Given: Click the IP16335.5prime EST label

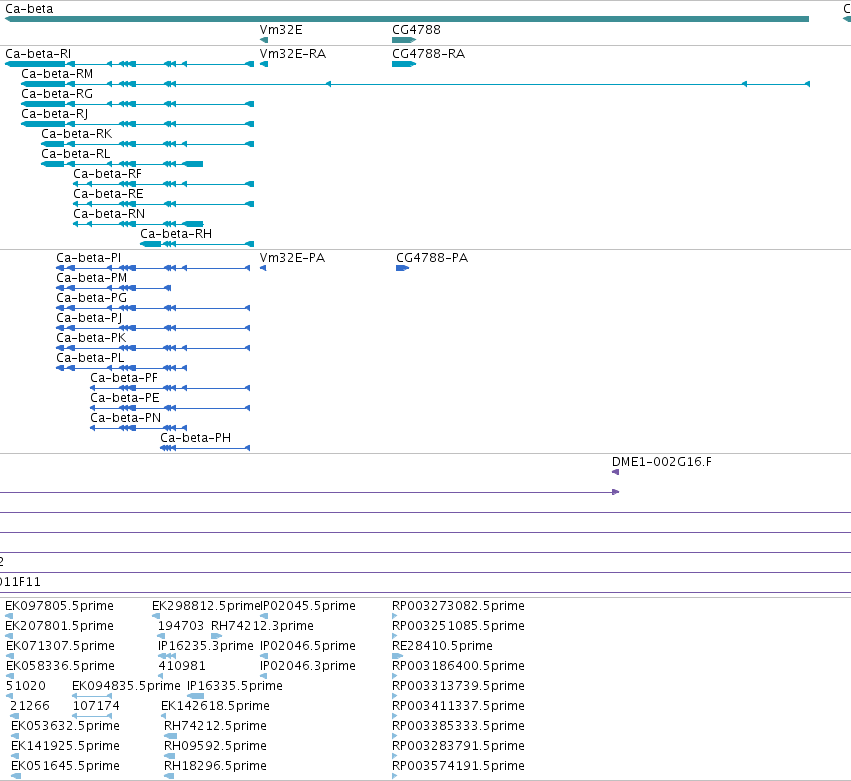Looking at the screenshot, I should pos(235,686).
